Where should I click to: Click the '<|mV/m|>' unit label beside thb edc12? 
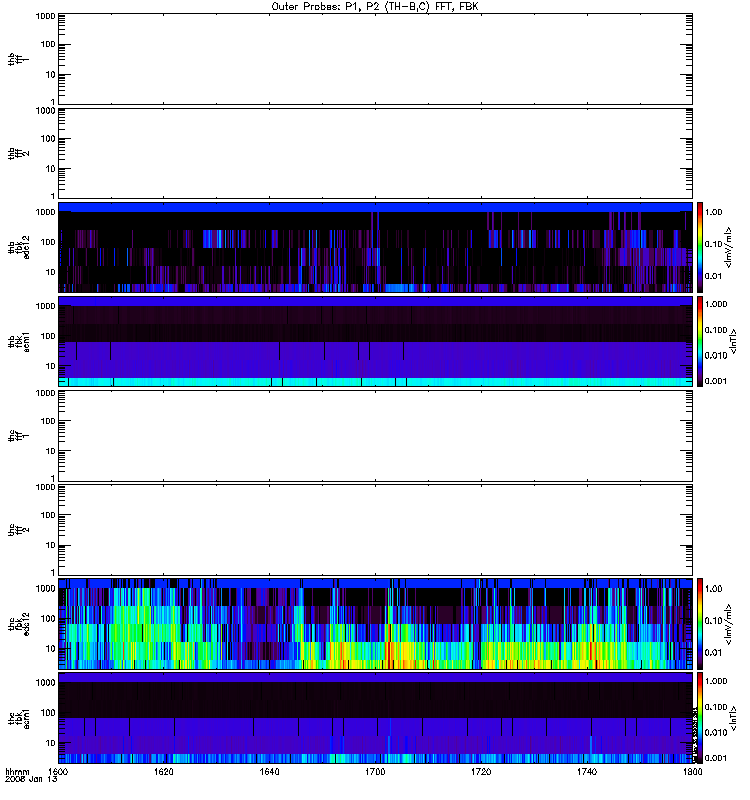728,247
